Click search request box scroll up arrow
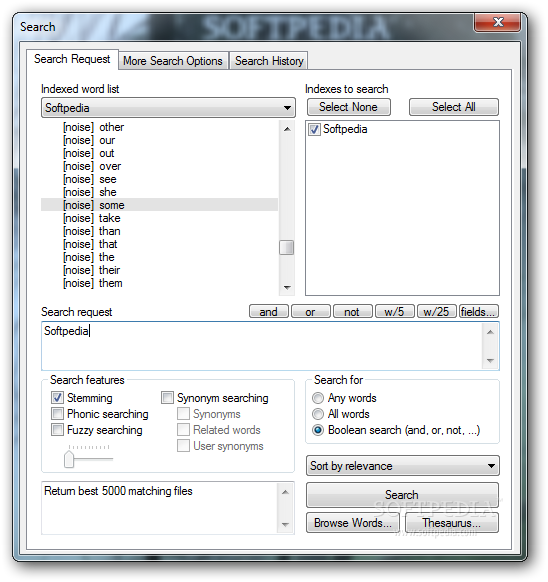This screenshot has width=548, height=582. coord(490,332)
